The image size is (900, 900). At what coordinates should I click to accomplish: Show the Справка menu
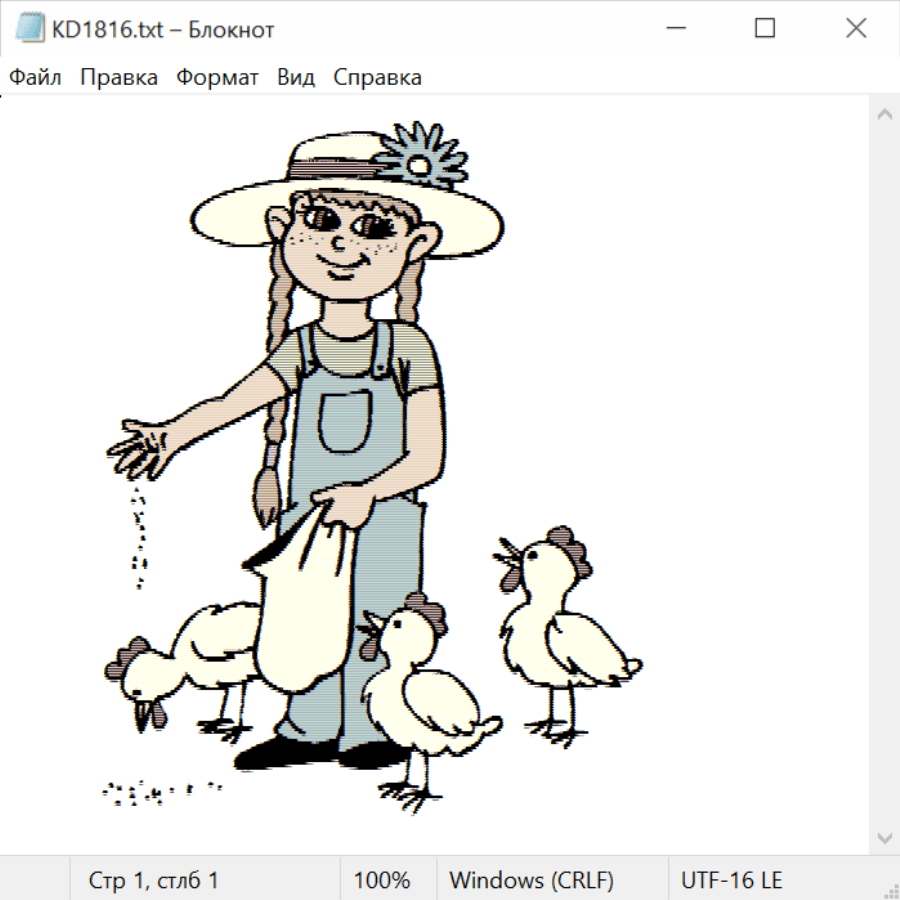pyautogui.click(x=377, y=77)
